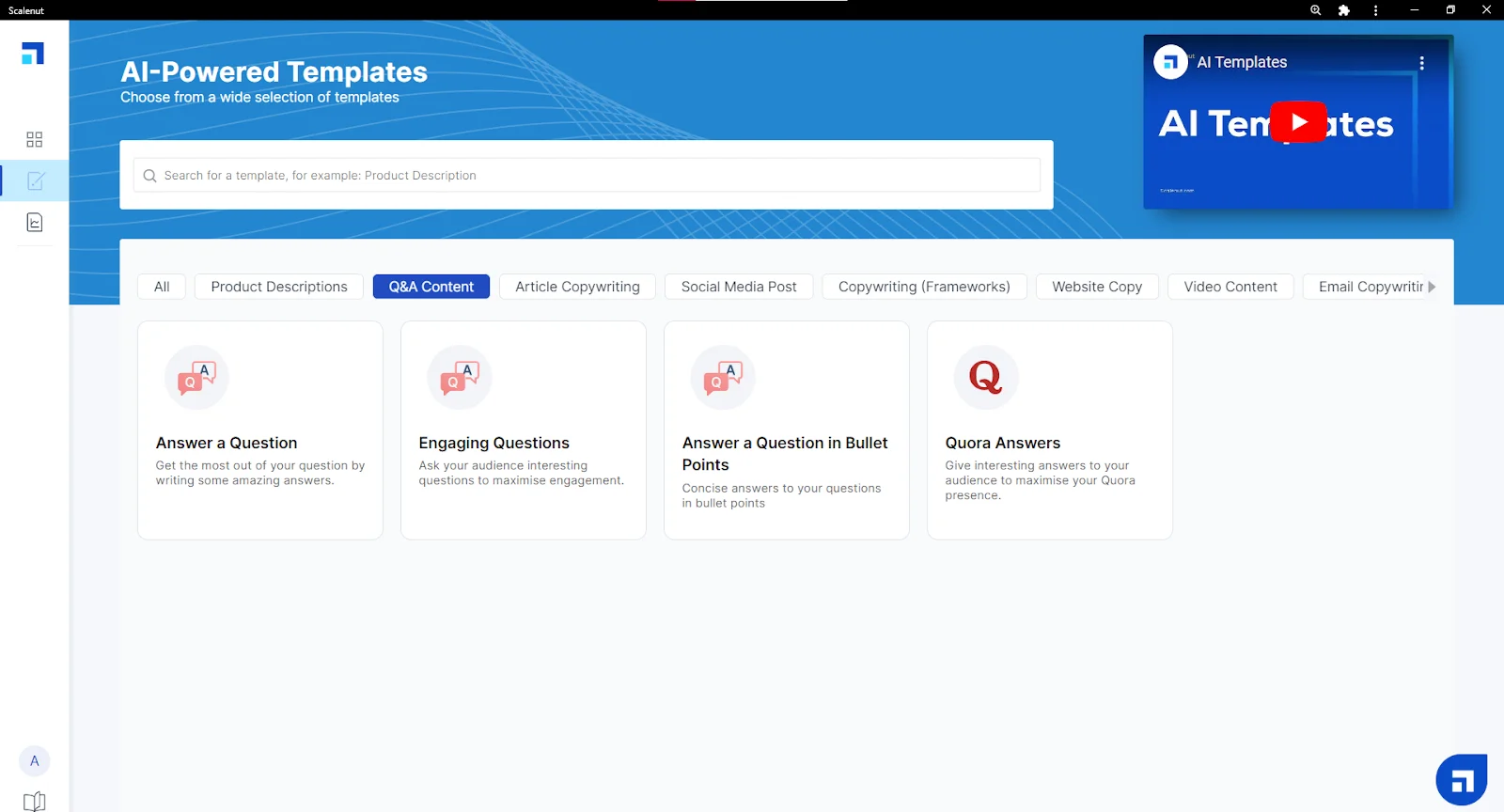Click the AI Templates video thumbnail text
The height and width of the screenshot is (812, 1504).
coord(1276,123)
